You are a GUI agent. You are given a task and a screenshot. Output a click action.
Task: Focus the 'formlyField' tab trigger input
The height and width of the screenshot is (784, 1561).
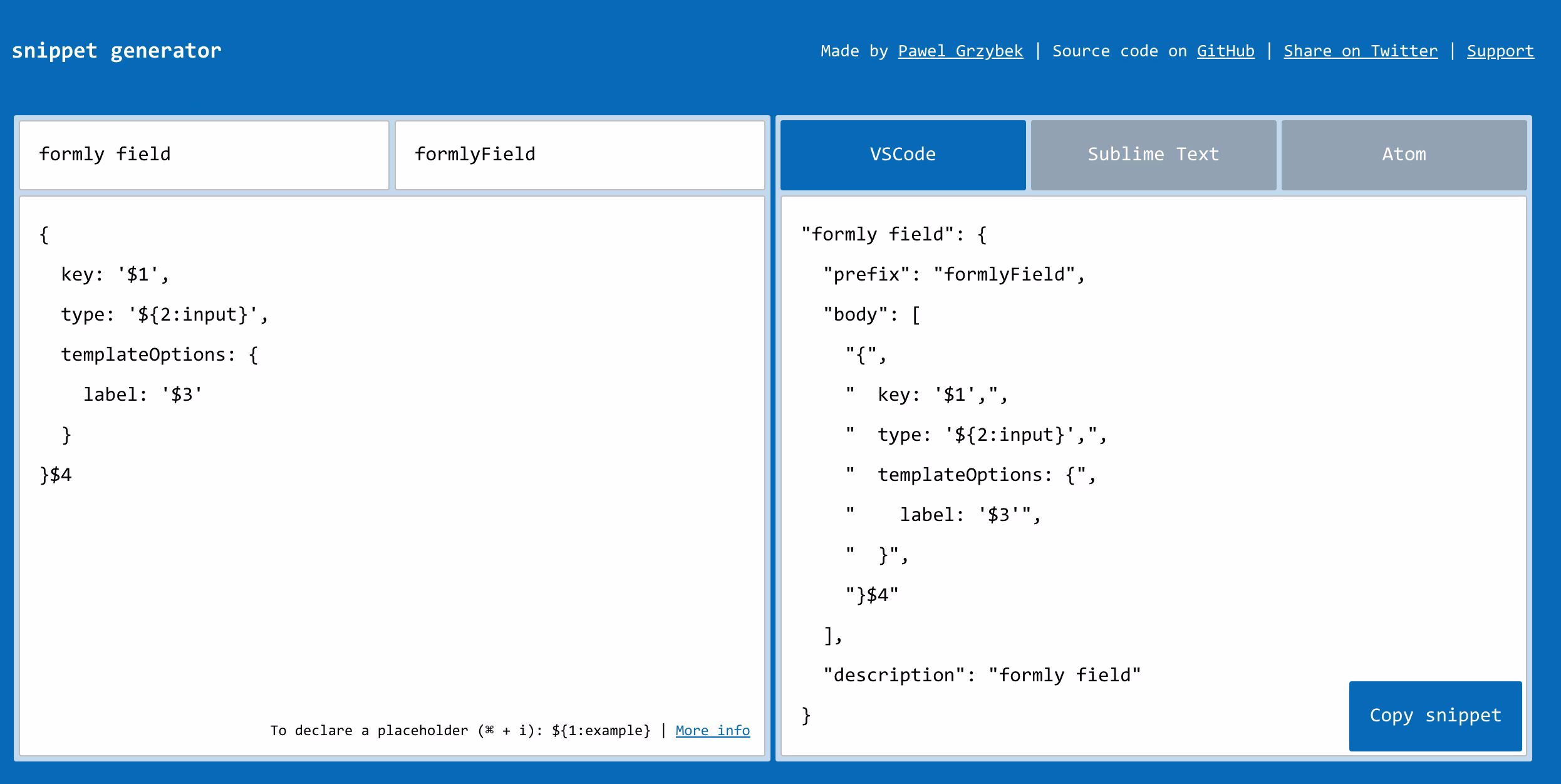579,155
